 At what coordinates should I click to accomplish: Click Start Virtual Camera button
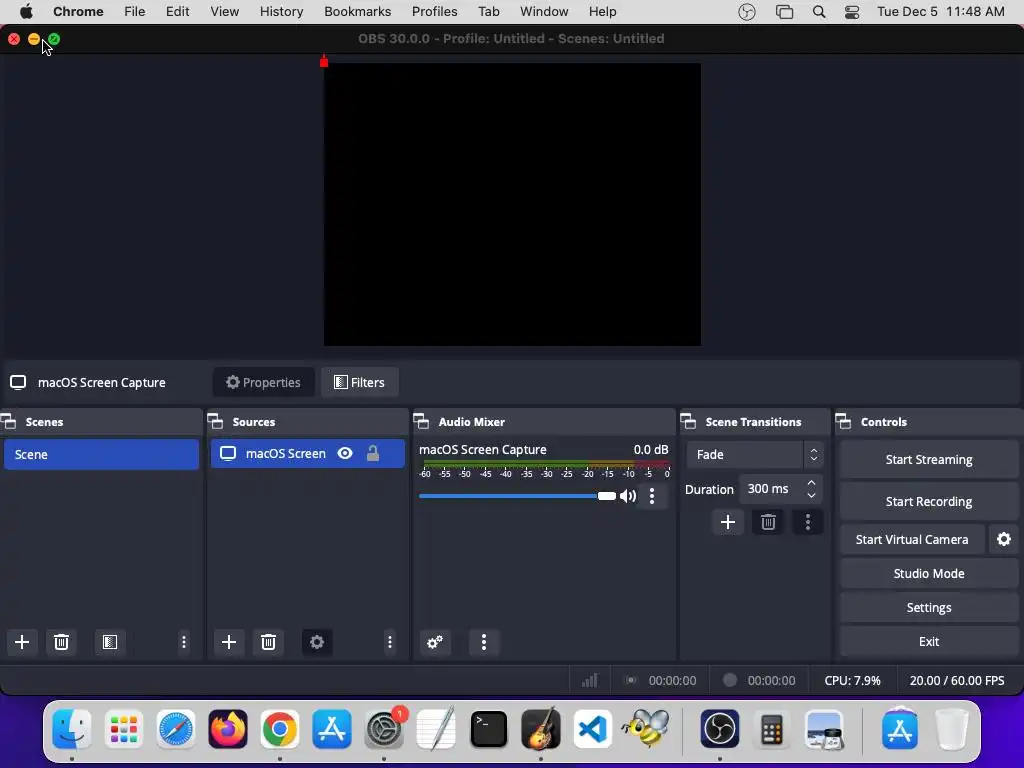click(x=912, y=539)
